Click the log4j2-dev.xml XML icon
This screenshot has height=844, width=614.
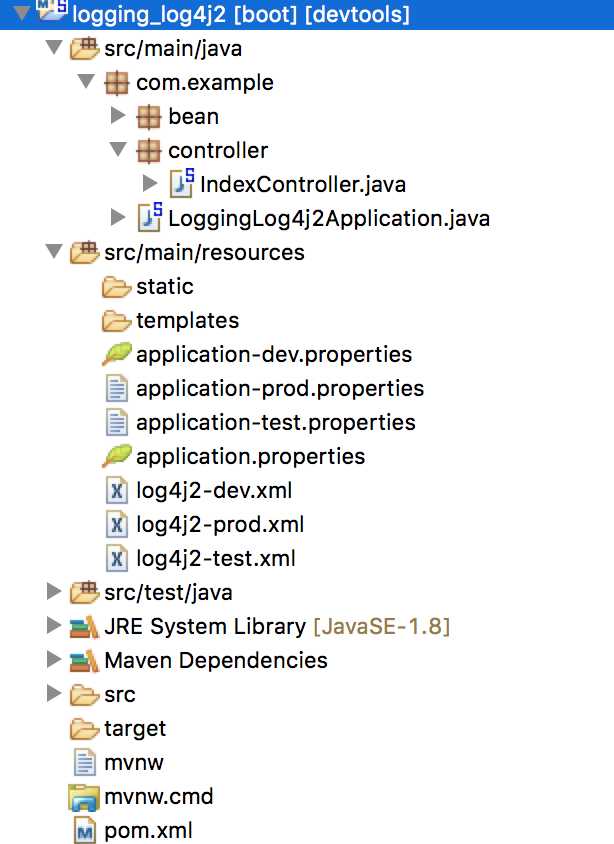tap(117, 490)
